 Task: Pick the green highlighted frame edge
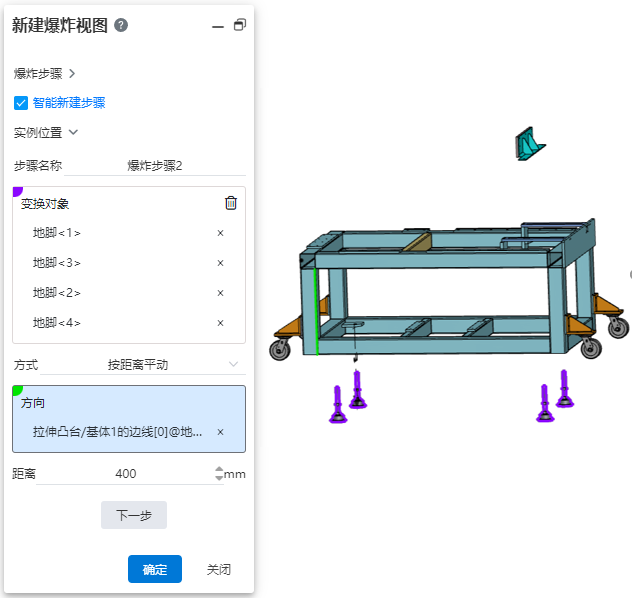coord(316,311)
